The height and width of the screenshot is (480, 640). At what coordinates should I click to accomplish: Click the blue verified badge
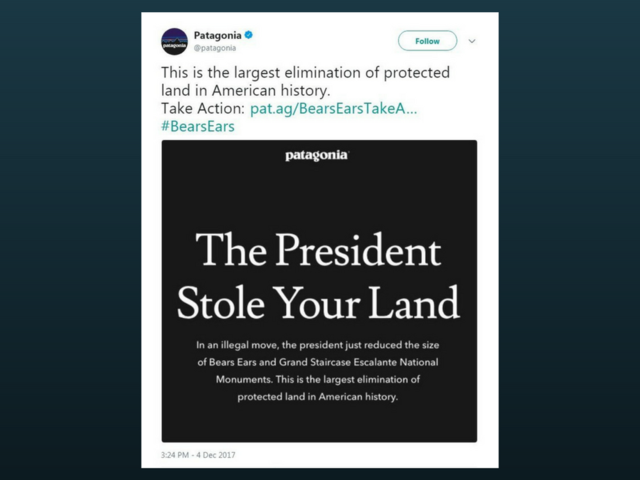(x=249, y=35)
